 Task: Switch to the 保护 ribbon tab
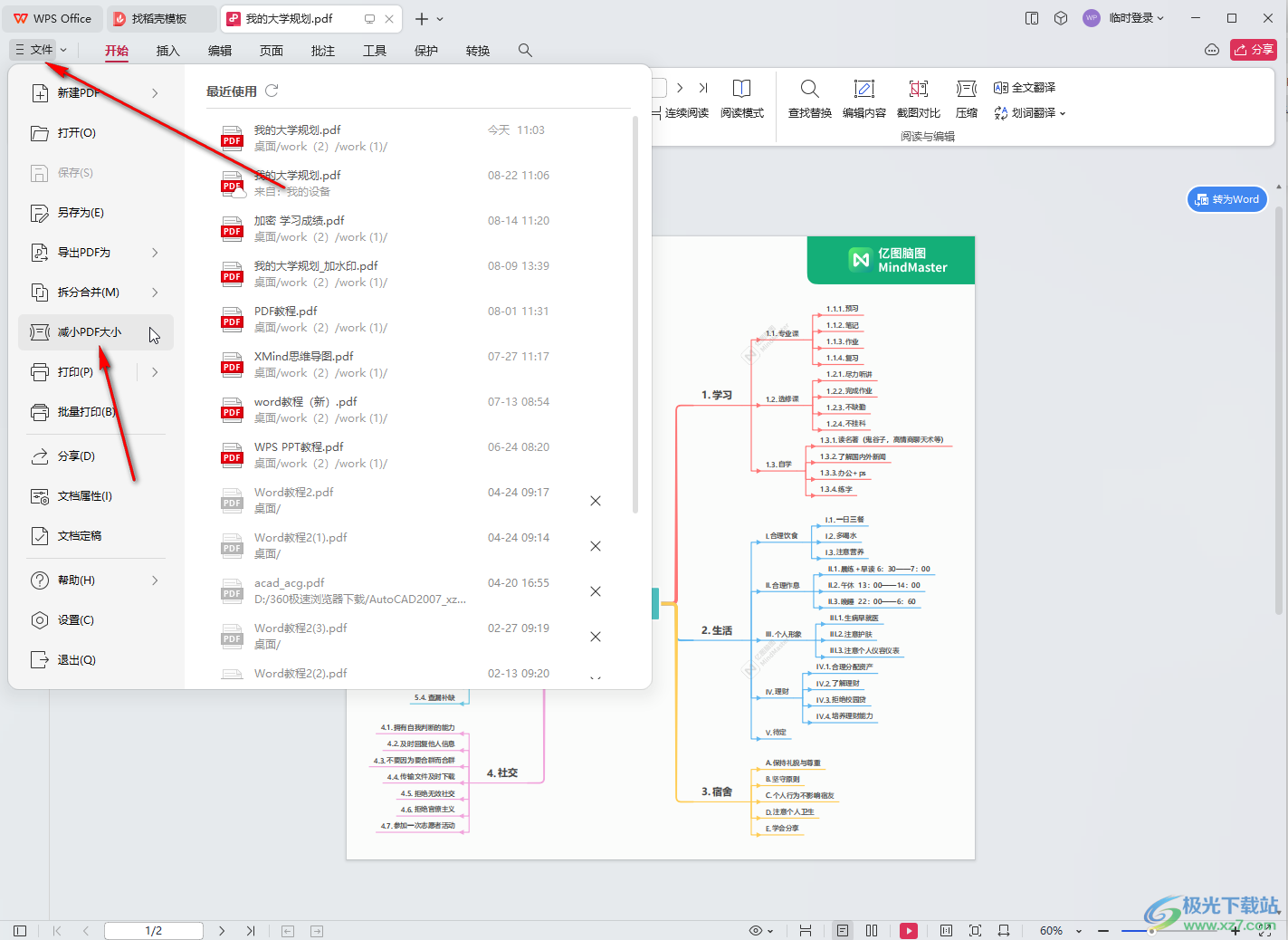pos(426,51)
